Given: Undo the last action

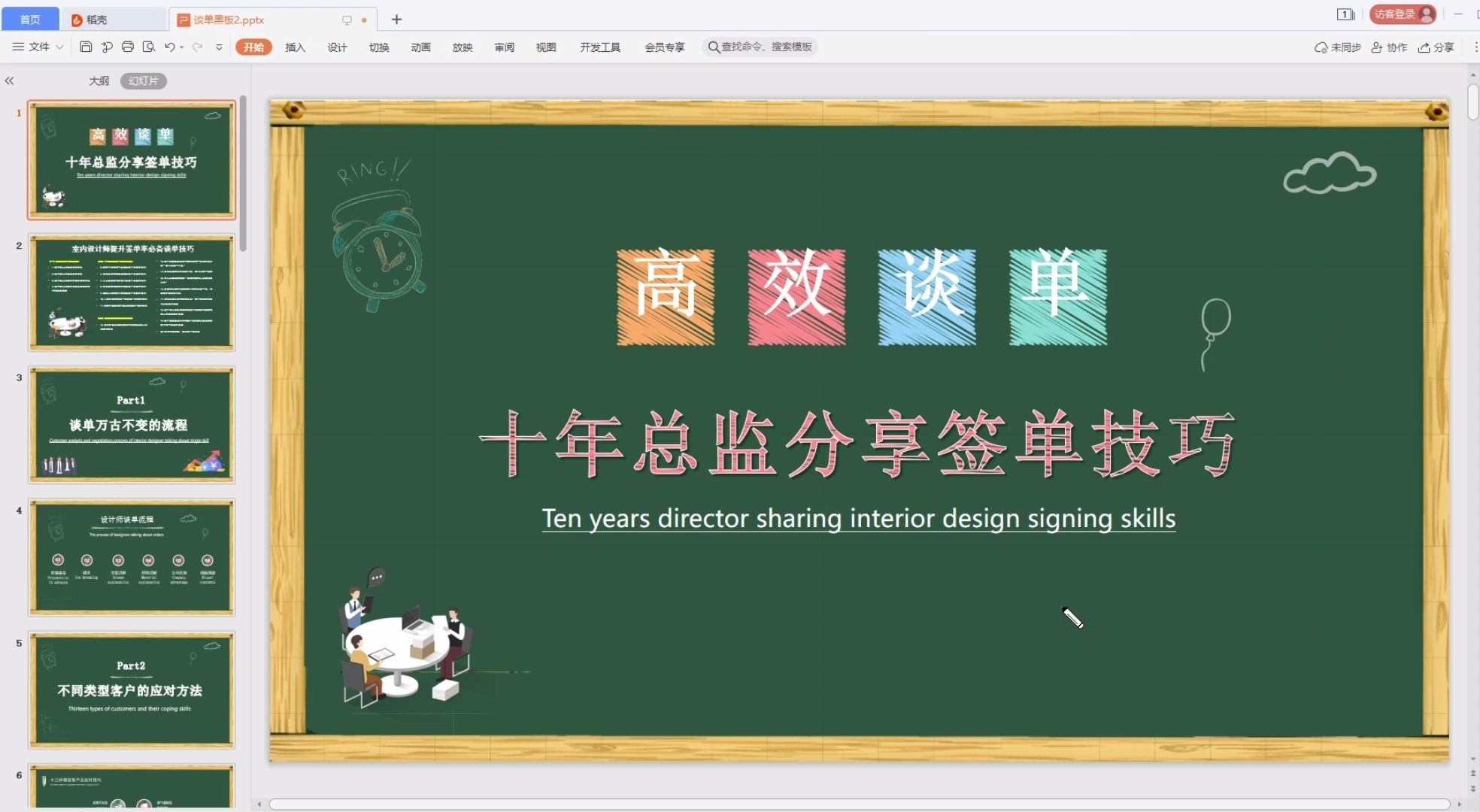Looking at the screenshot, I should coord(170,47).
